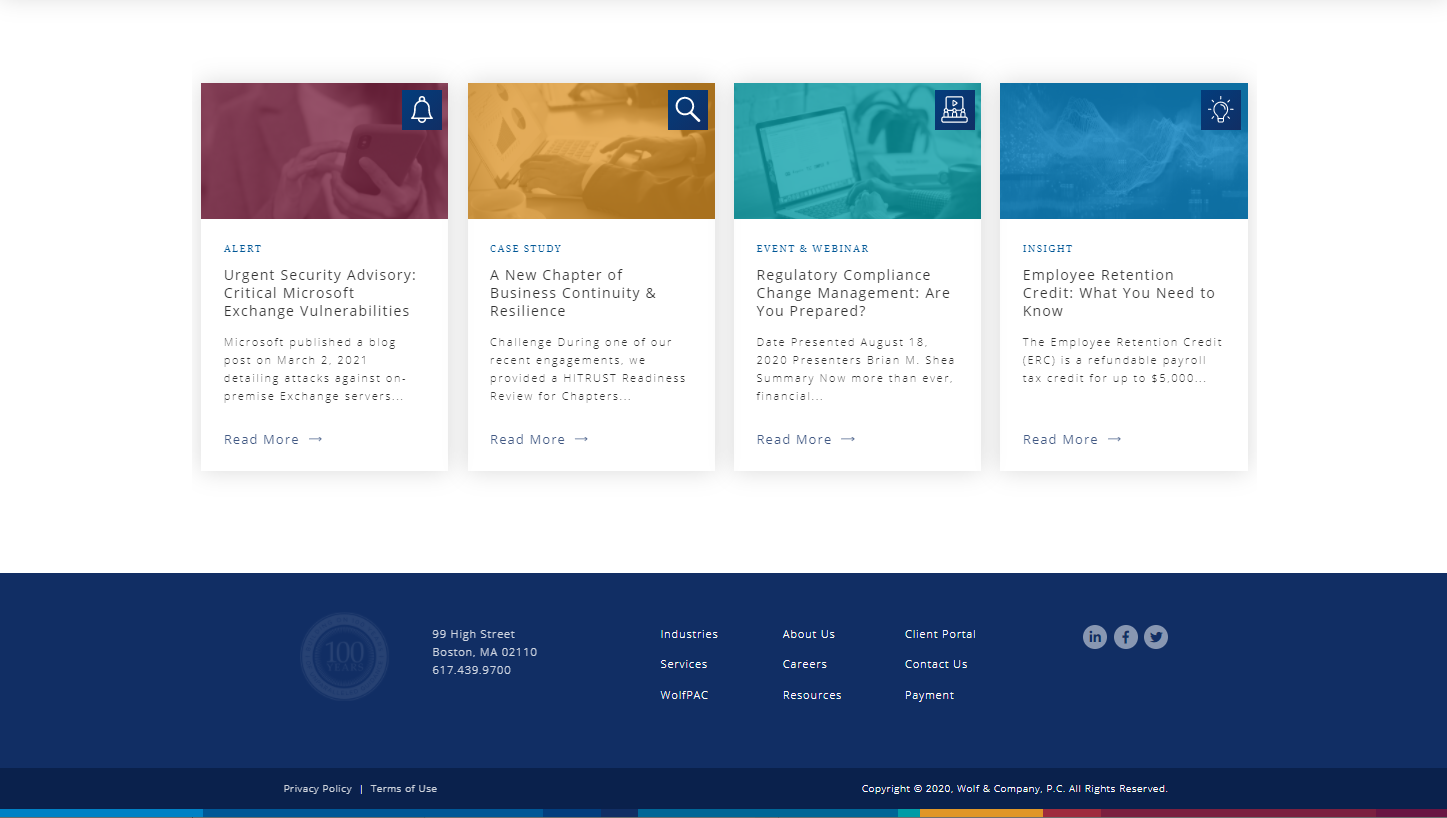Open Employee Retention Credit article title
This screenshot has width=1447, height=818.
click(x=1119, y=293)
